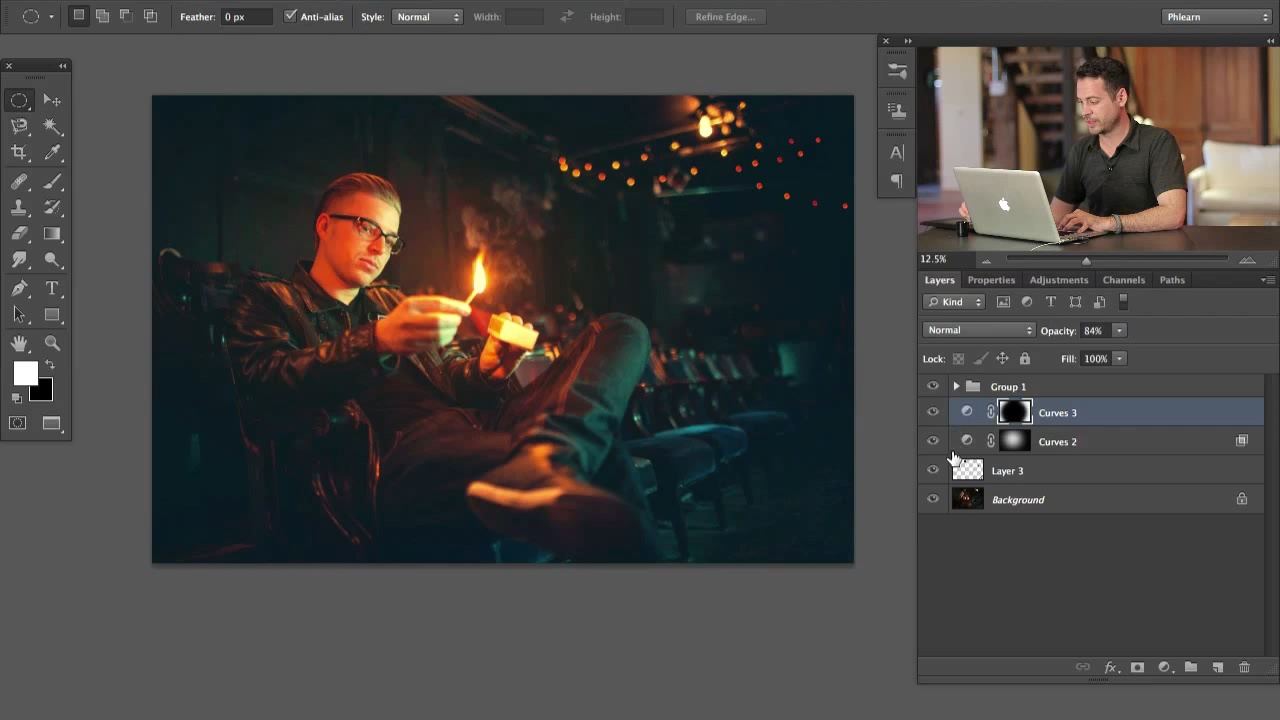Toggle lock transparent pixels
The height and width of the screenshot is (720, 1280).
[x=958, y=358]
